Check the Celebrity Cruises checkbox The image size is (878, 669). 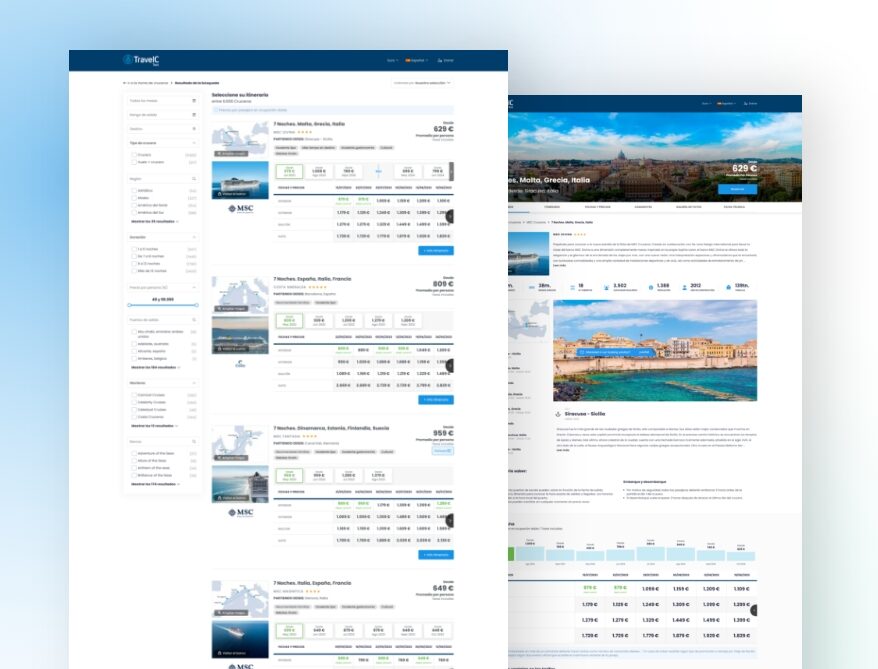point(134,403)
